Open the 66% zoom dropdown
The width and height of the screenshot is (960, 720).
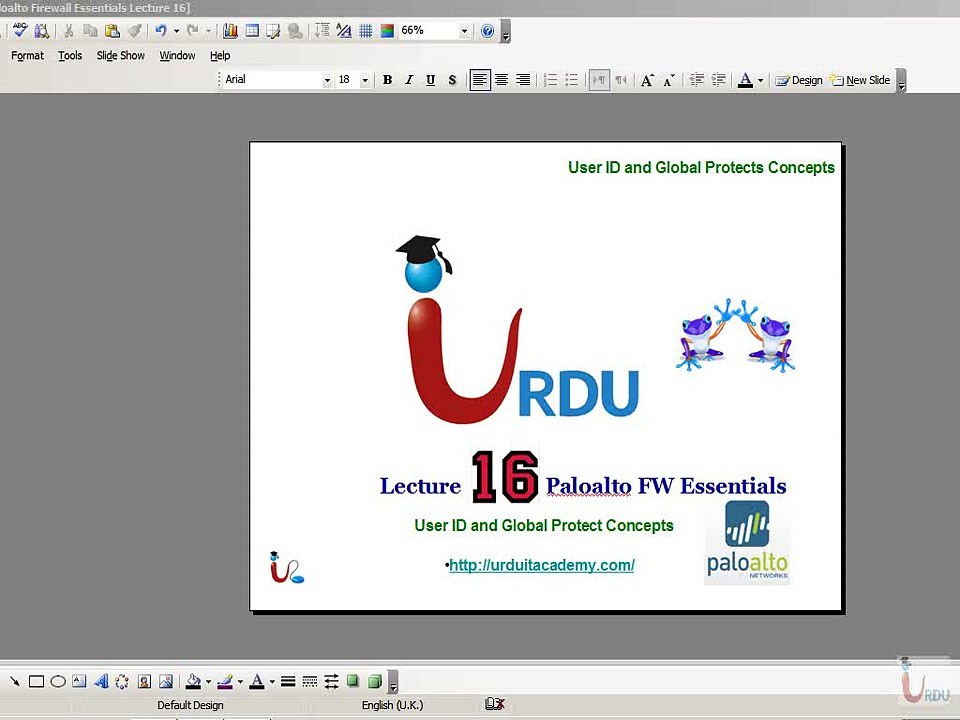tap(464, 31)
